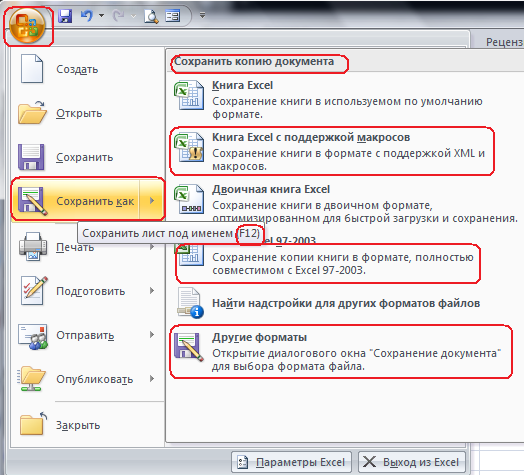Click the Другие форматы floppy icon

point(189,348)
